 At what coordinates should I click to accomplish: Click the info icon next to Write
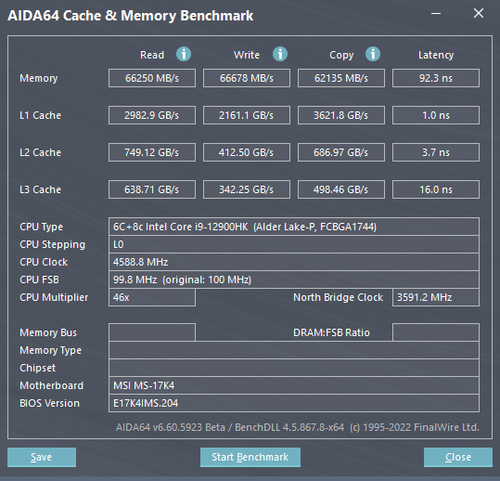pyautogui.click(x=280, y=54)
